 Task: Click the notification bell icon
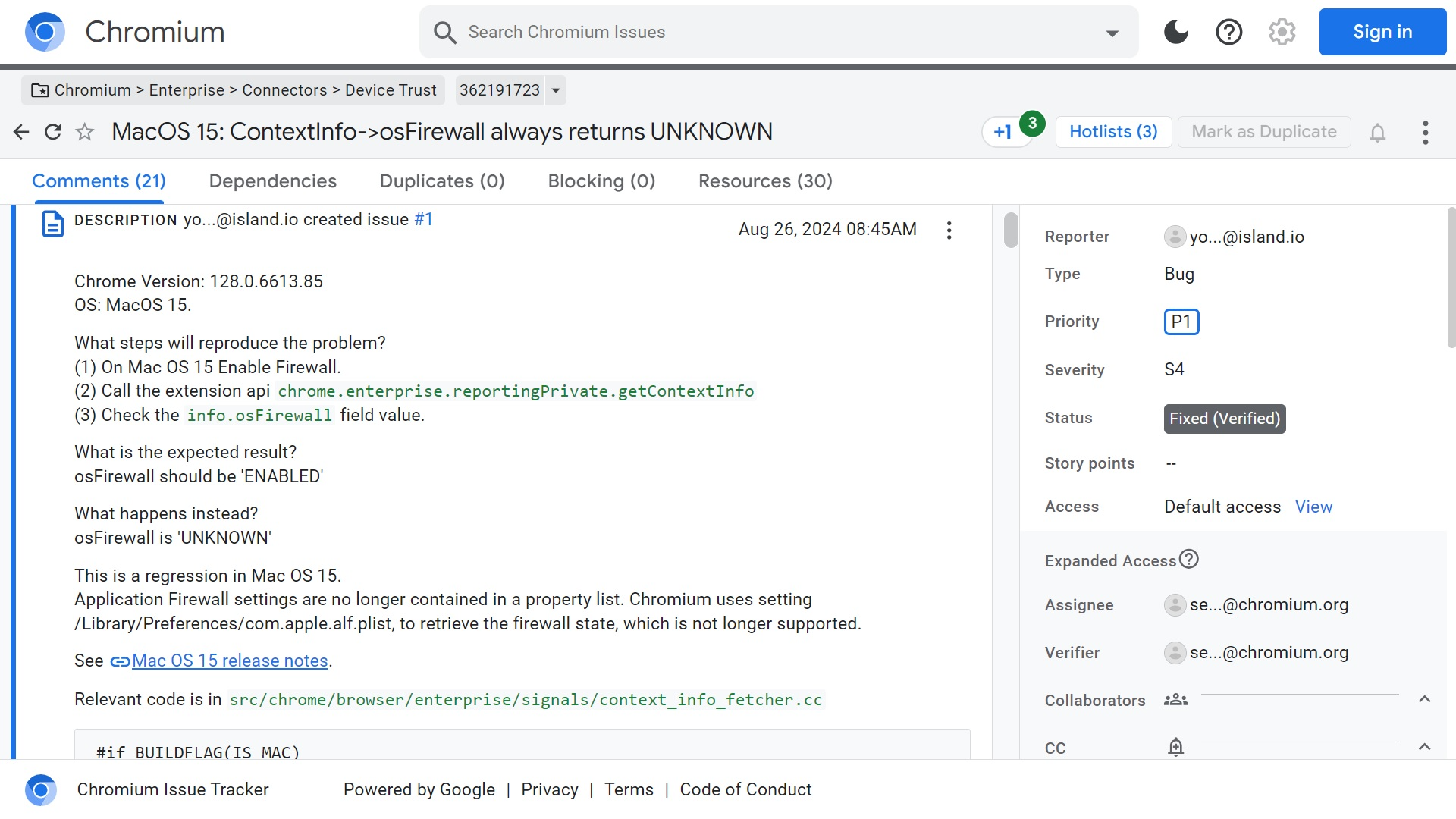[1378, 130]
